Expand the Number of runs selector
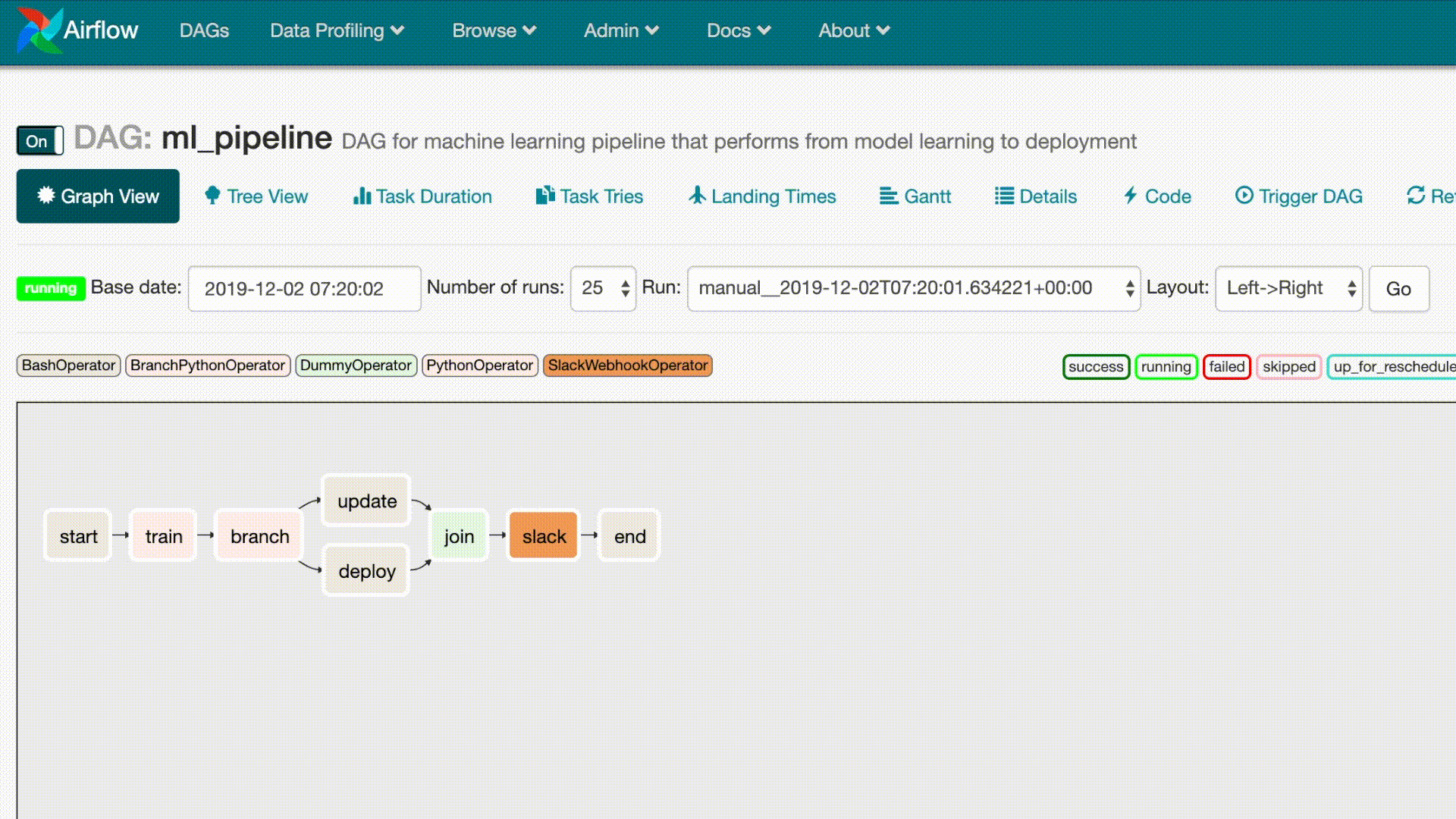The height and width of the screenshot is (819, 1456). (x=603, y=288)
